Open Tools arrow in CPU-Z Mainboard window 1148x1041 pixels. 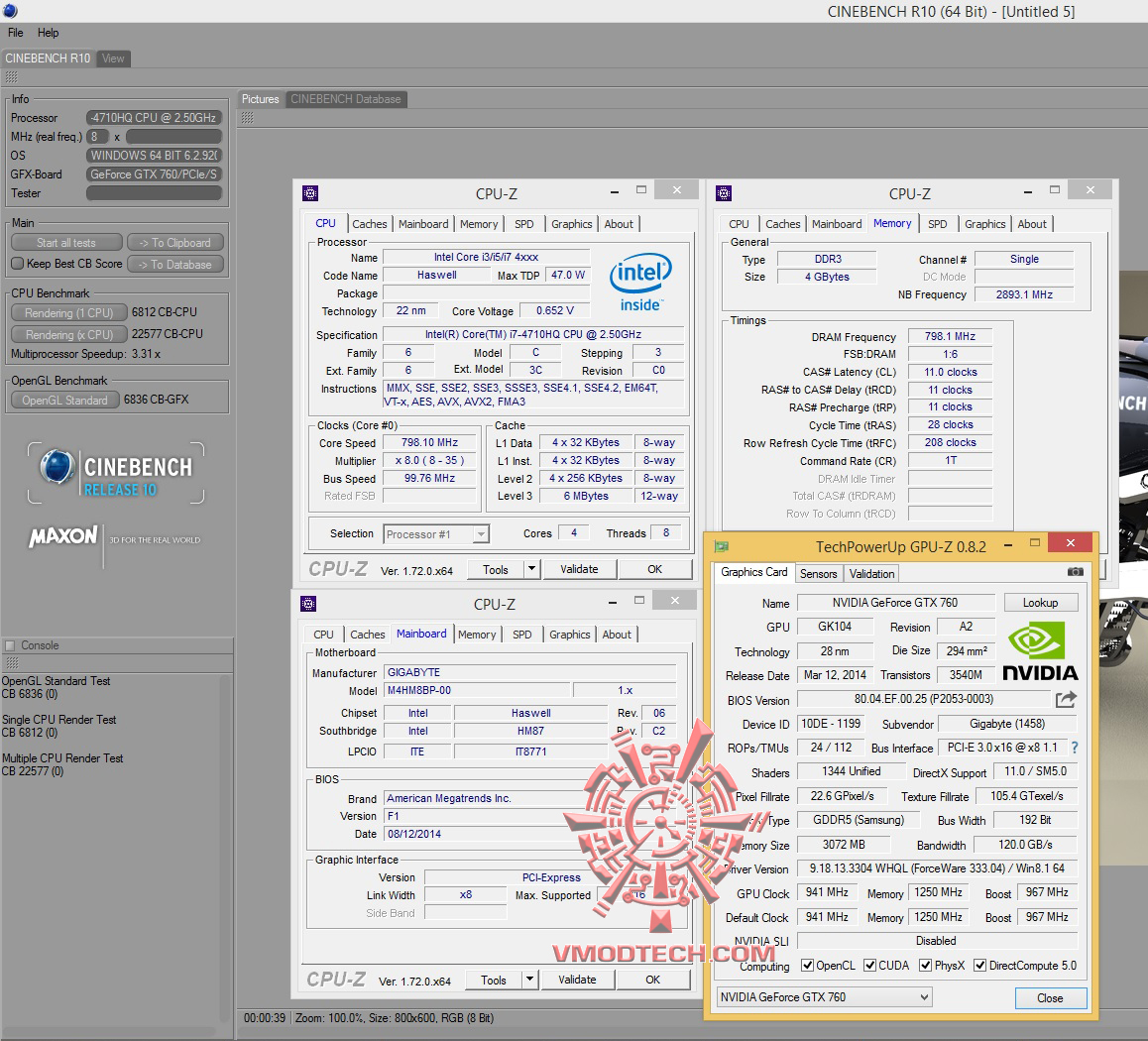tap(529, 980)
